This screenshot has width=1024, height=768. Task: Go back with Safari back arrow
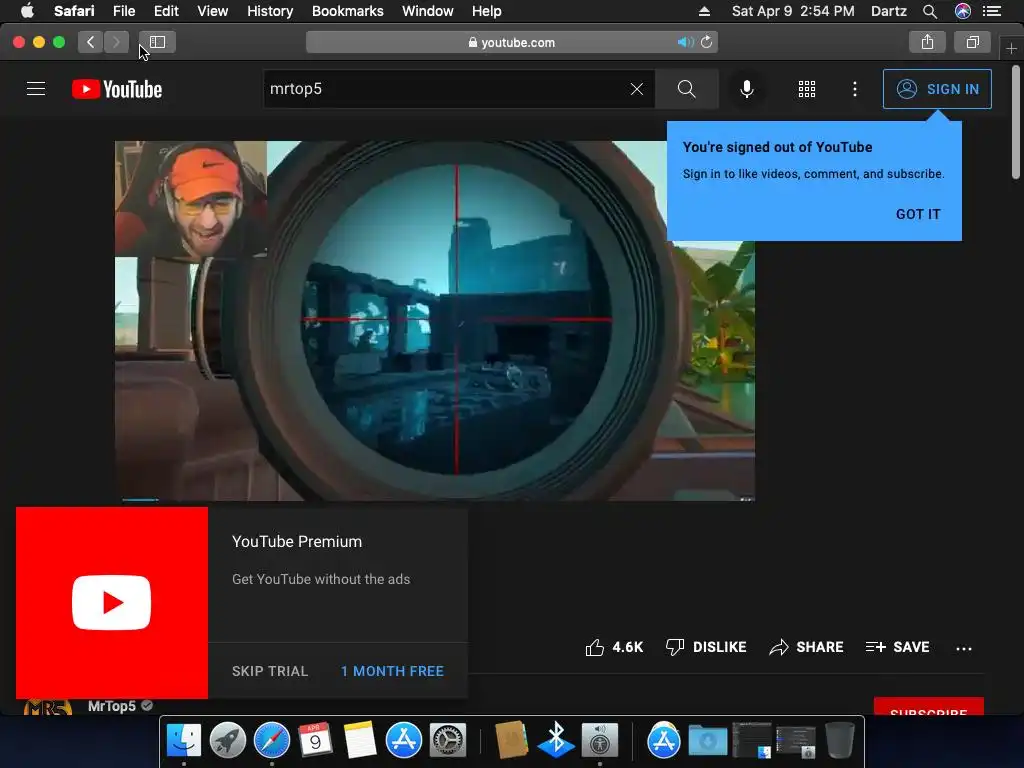click(90, 42)
